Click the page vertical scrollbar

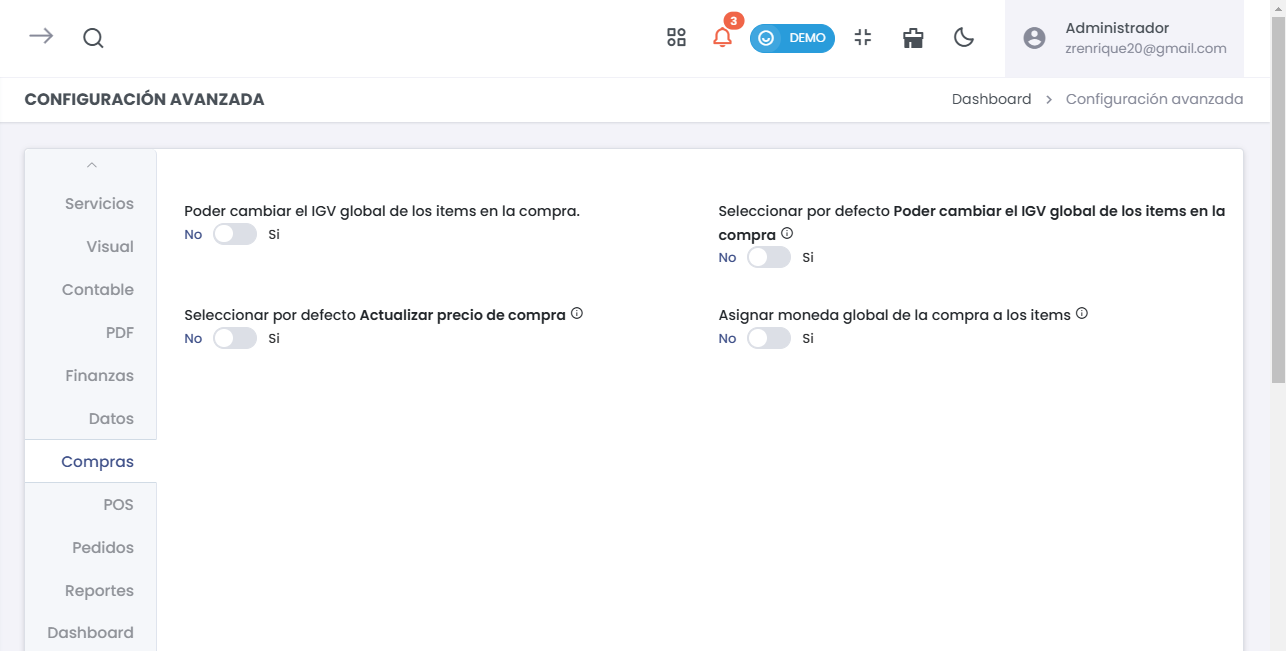coord(1278,200)
